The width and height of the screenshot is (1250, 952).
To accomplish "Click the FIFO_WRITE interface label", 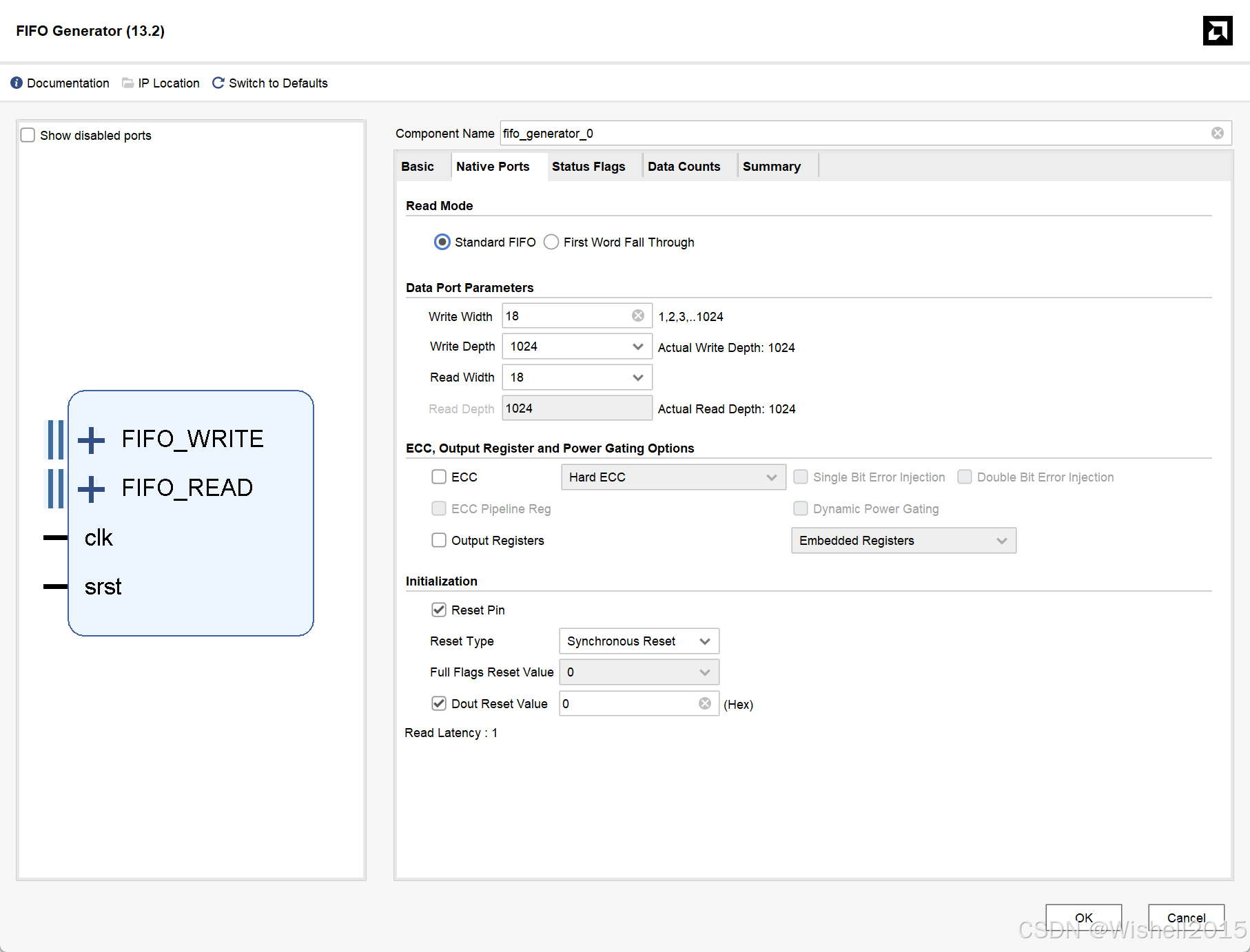I will pyautogui.click(x=193, y=439).
